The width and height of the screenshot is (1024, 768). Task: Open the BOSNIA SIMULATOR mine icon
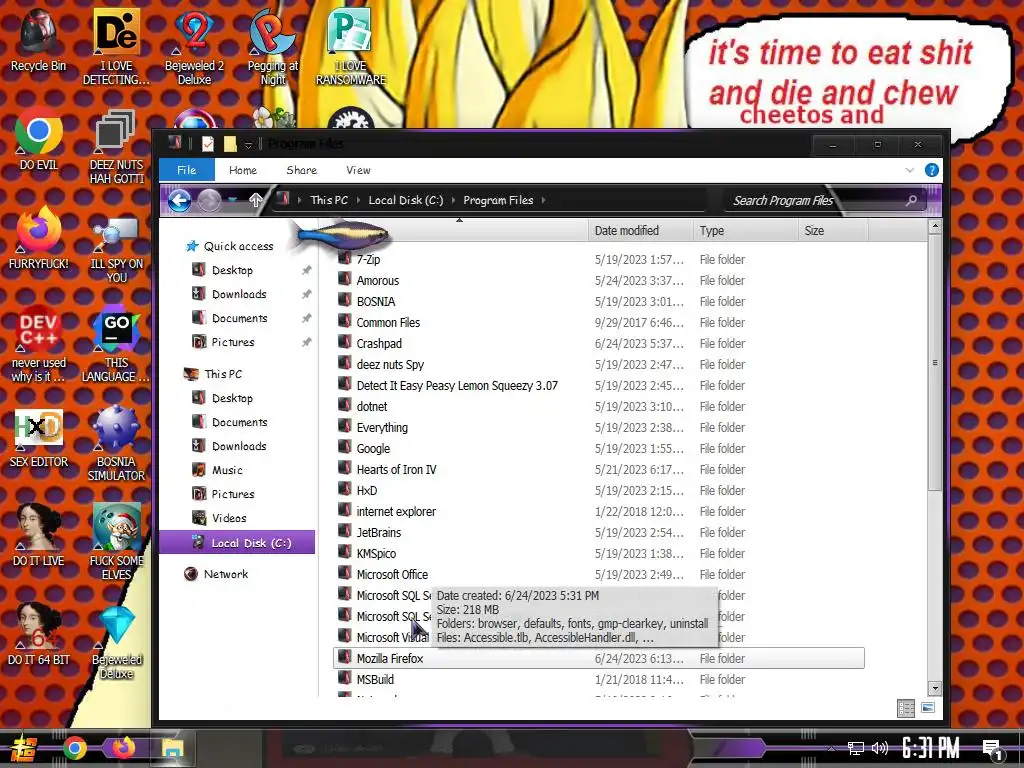116,443
